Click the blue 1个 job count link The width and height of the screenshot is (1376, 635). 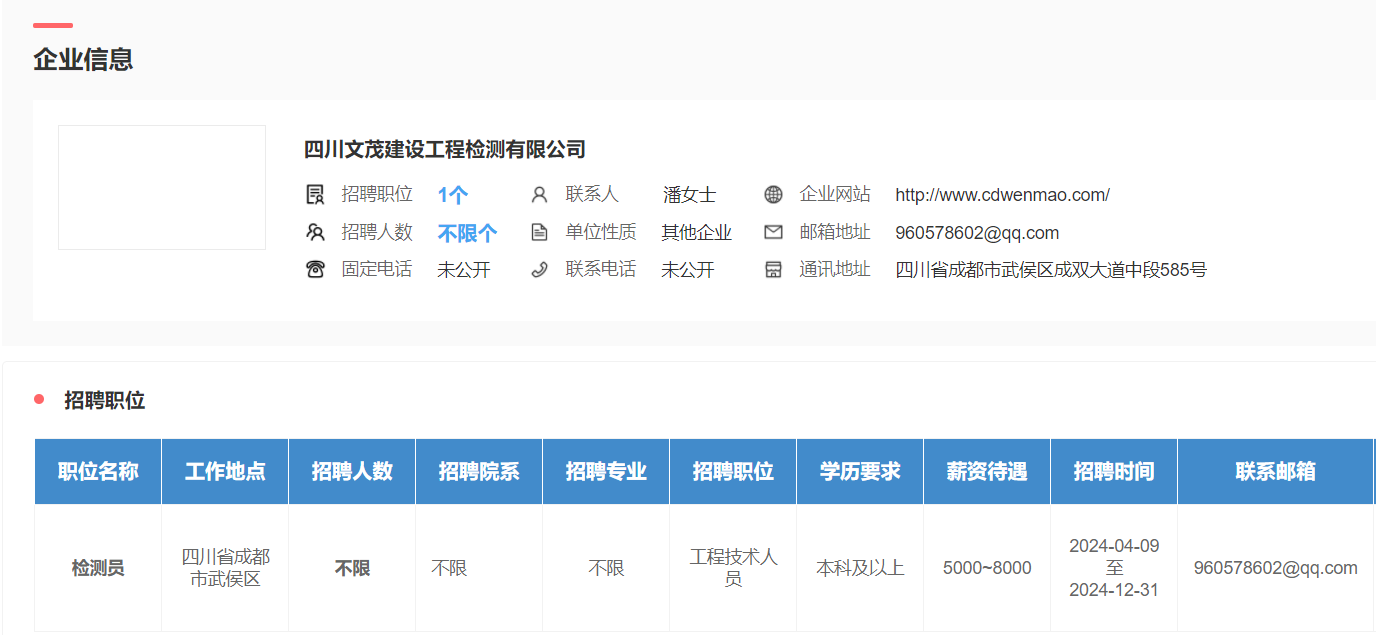coord(452,195)
